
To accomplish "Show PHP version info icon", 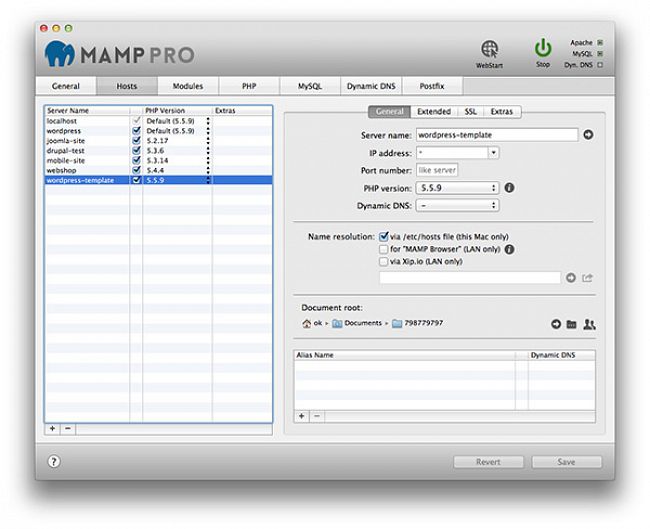I will (509, 188).
